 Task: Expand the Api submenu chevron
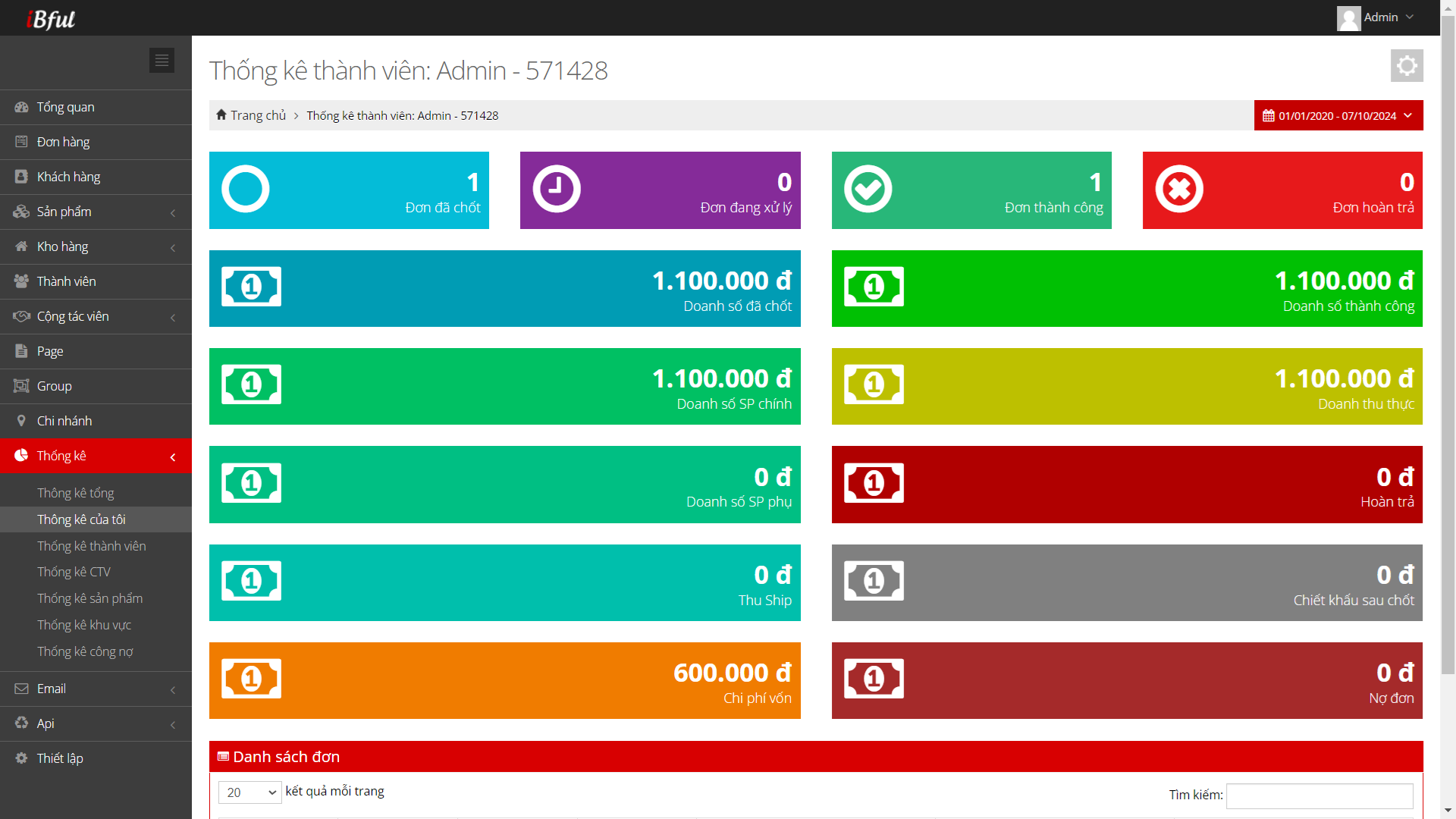click(x=173, y=725)
